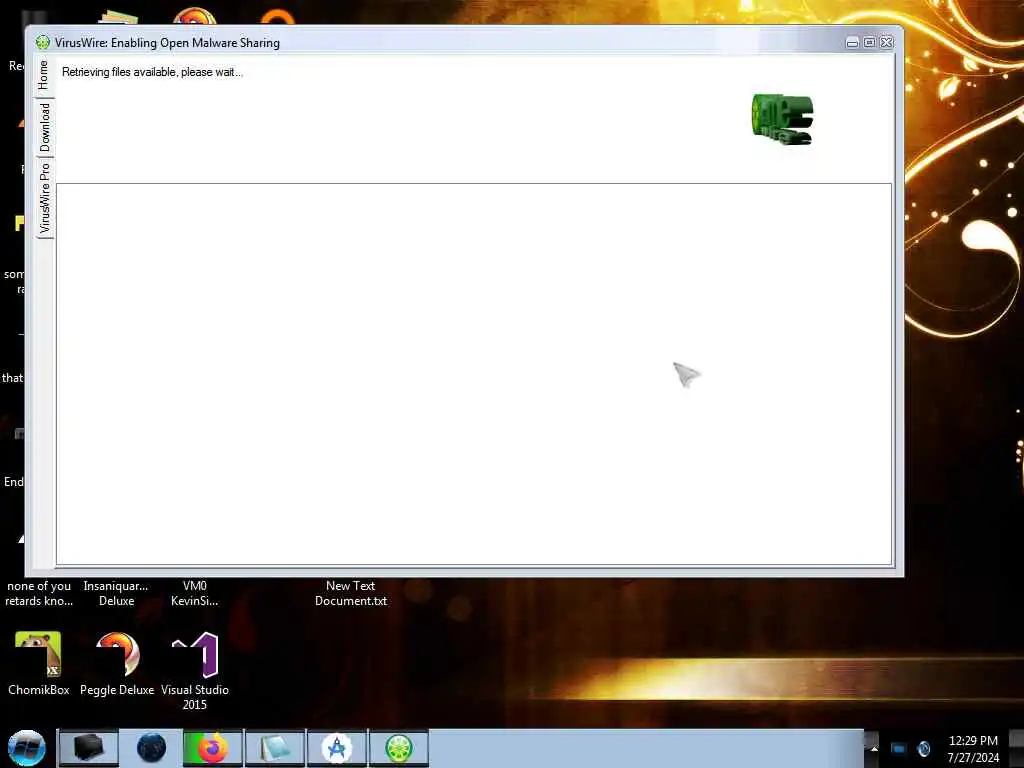Click the green VirusWire logo image
Image resolution: width=1024 pixels, height=768 pixels.
pos(782,119)
